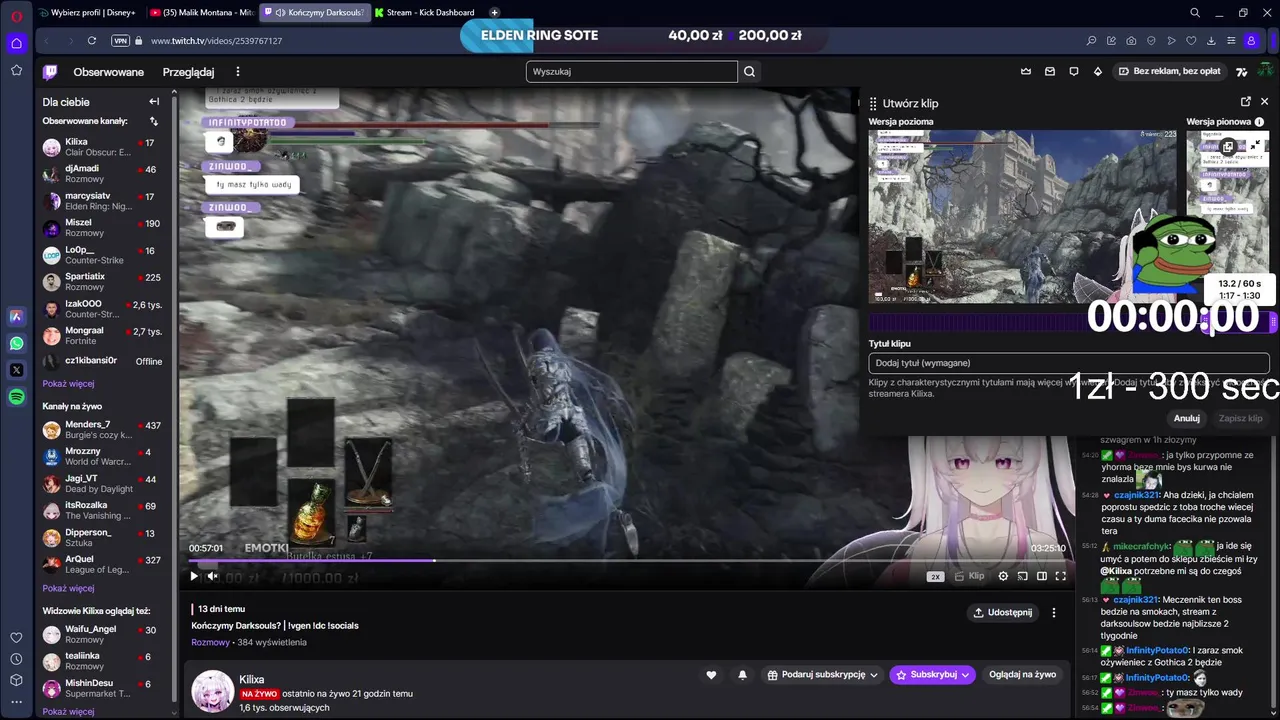Cast the video to a device
This screenshot has height=720, width=1280.
pos(1022,576)
